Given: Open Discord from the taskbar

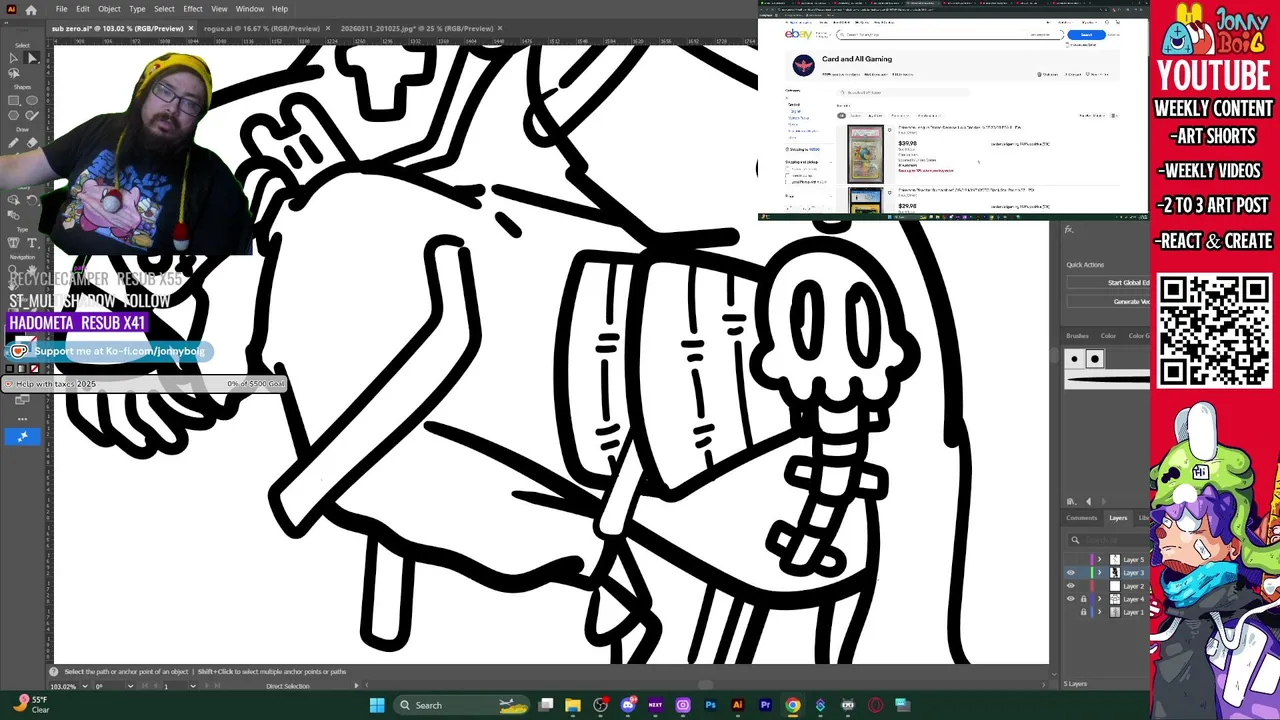Looking at the screenshot, I should point(628,705).
